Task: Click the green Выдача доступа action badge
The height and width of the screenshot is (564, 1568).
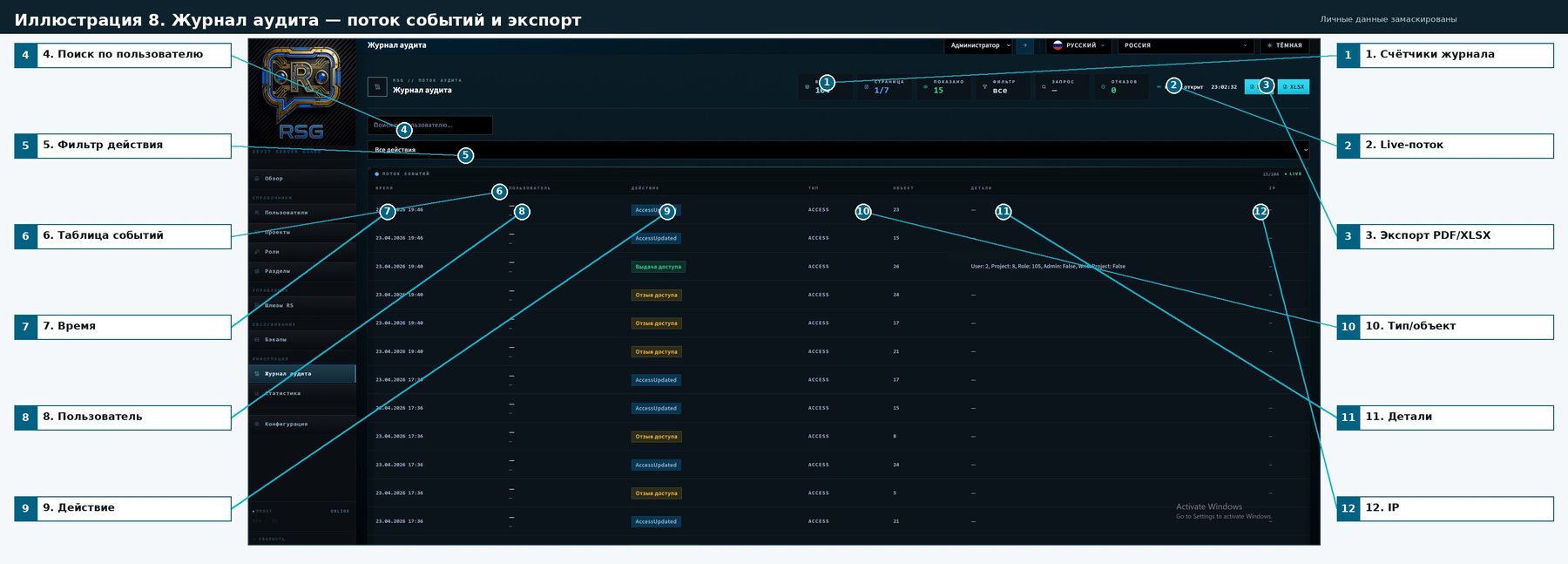Action: pos(658,267)
